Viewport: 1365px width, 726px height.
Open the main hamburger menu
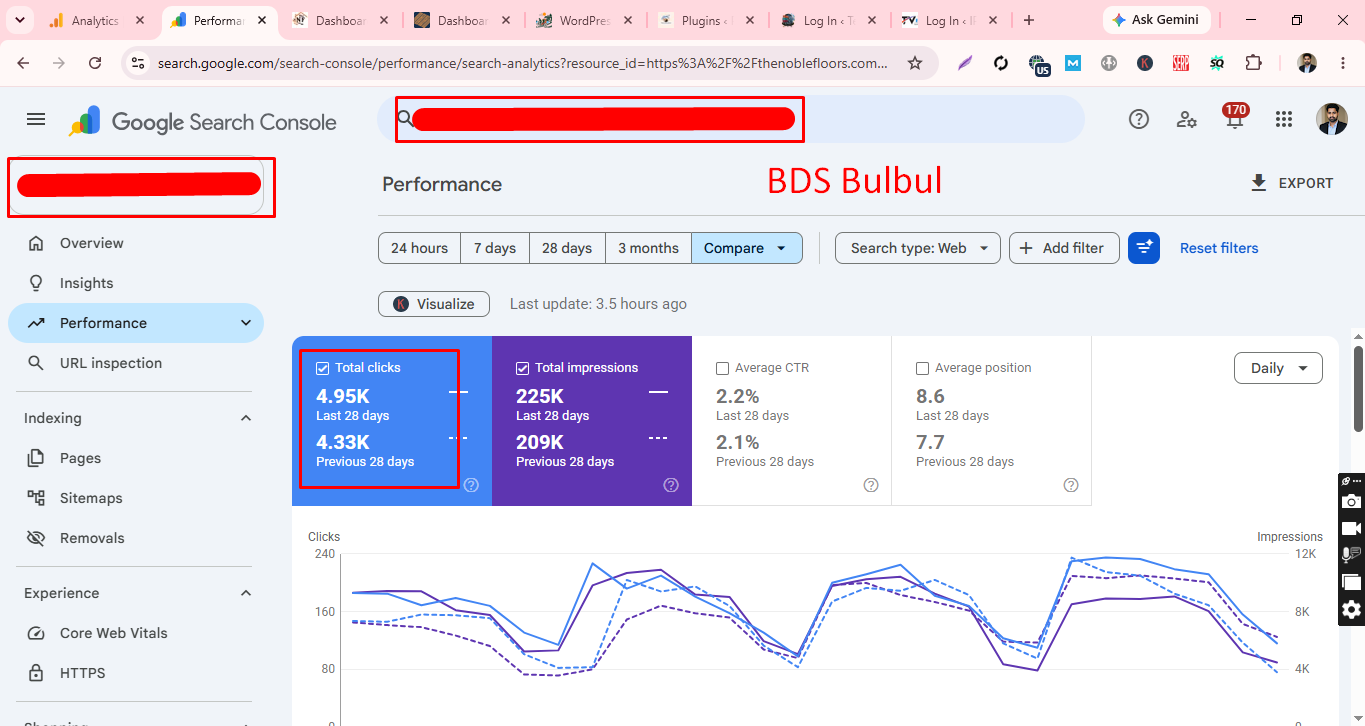(36, 119)
